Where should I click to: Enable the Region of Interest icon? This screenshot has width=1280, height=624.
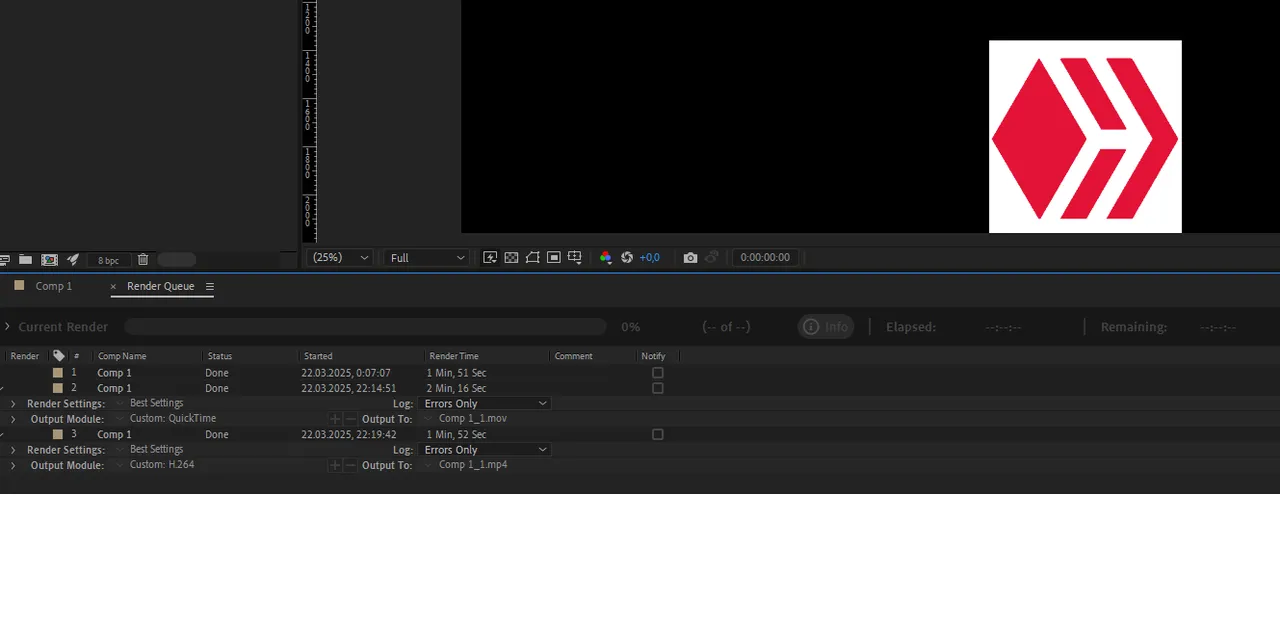point(553,257)
